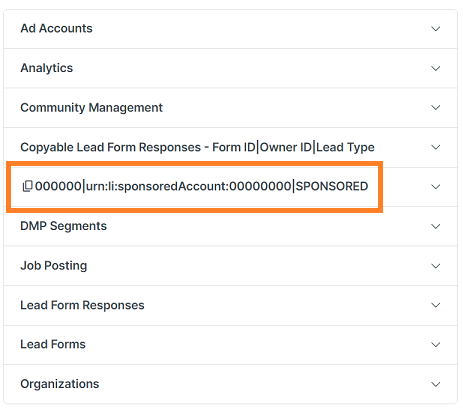Select the Analytics label
The width and height of the screenshot is (463, 412).
tap(47, 68)
